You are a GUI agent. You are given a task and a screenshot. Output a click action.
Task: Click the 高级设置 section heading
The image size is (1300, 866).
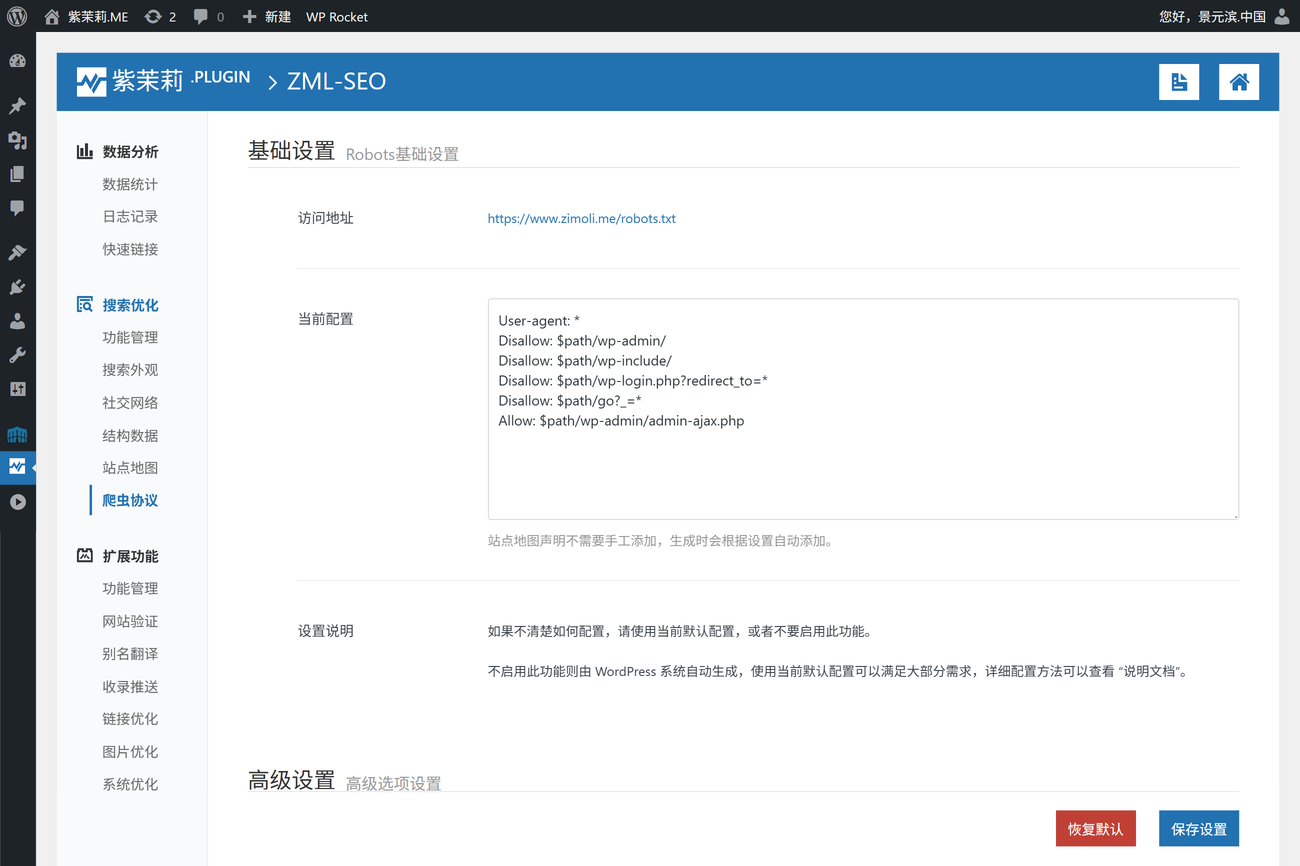tap(291, 780)
